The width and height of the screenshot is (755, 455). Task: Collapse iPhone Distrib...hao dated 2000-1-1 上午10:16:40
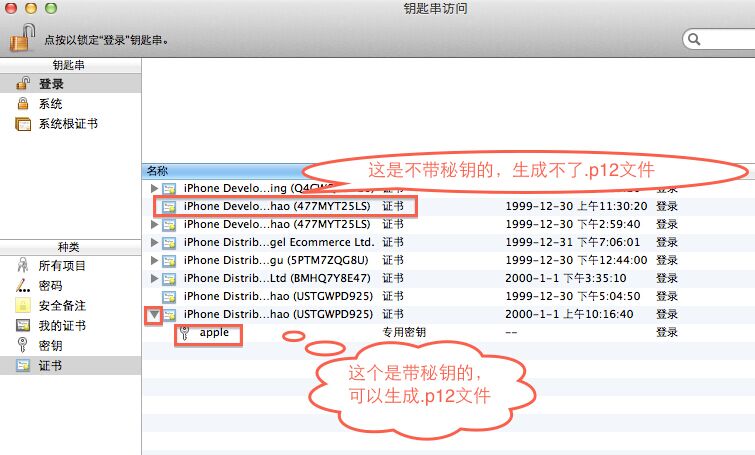(154, 315)
